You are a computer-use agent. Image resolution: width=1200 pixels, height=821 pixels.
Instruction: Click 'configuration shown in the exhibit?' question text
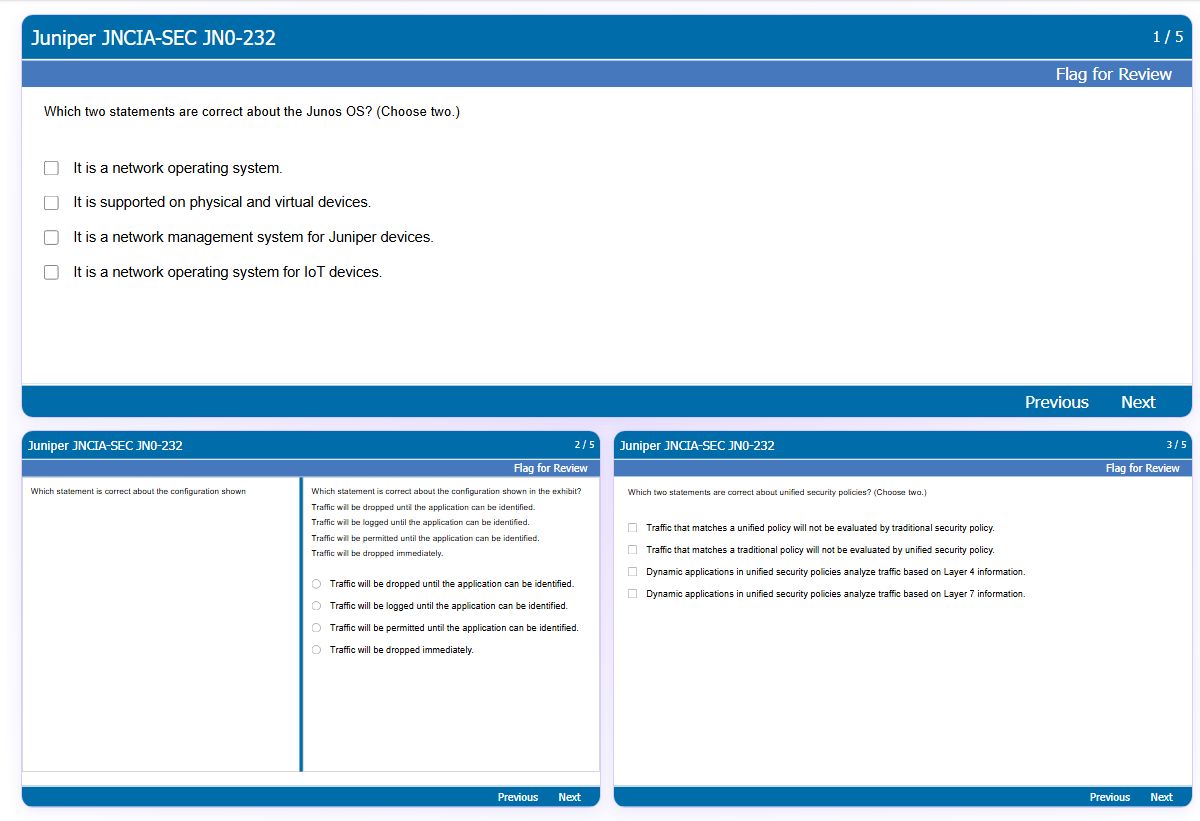[x=446, y=491]
